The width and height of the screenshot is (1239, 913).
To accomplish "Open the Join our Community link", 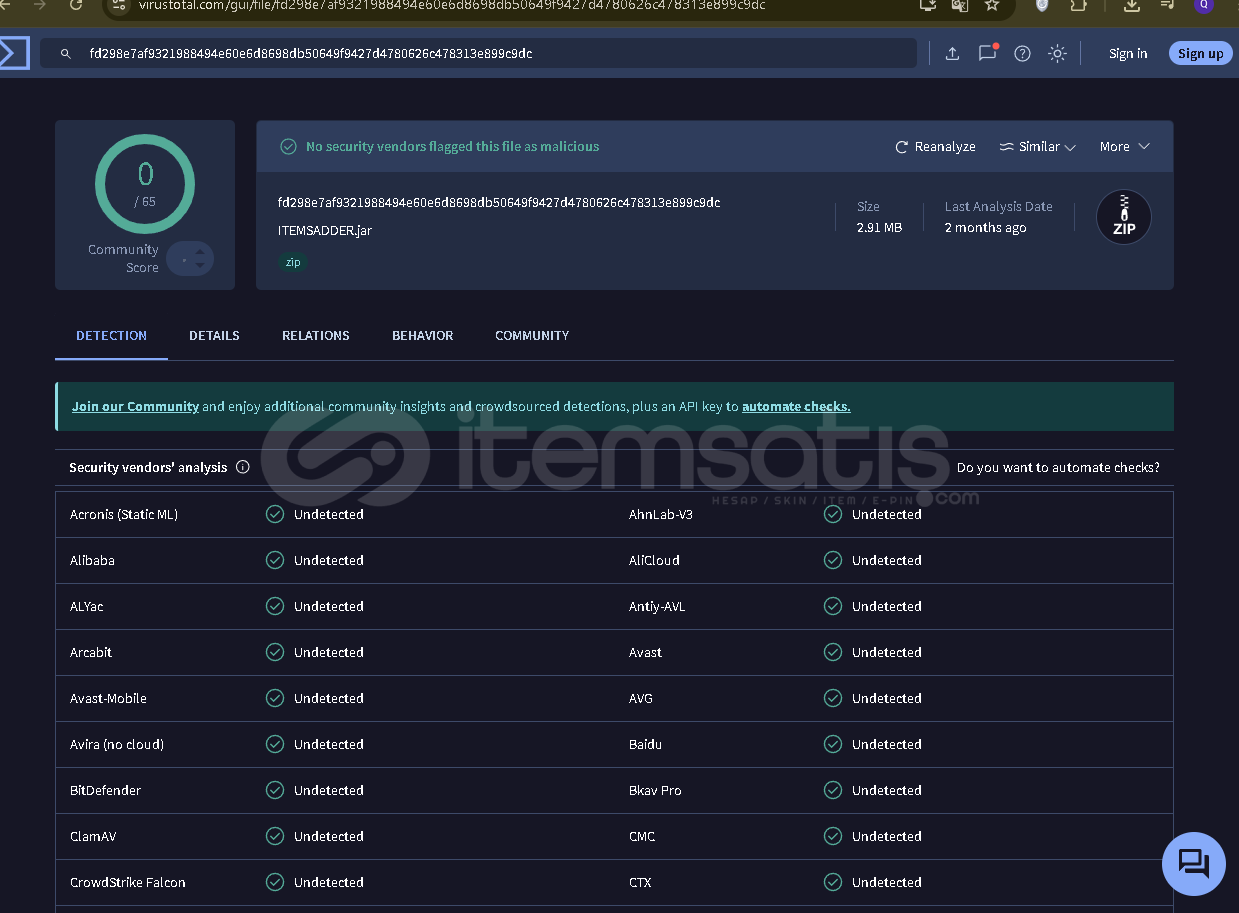I will [135, 407].
